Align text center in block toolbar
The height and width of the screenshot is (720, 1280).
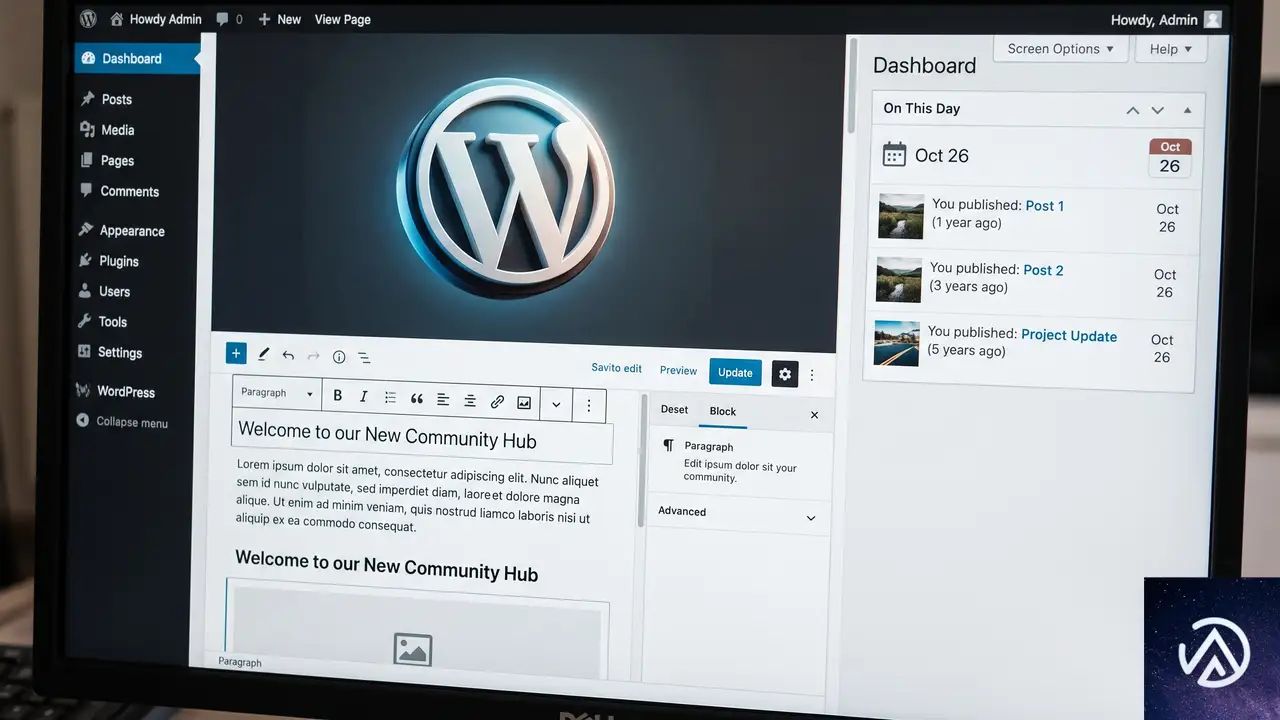click(x=470, y=401)
